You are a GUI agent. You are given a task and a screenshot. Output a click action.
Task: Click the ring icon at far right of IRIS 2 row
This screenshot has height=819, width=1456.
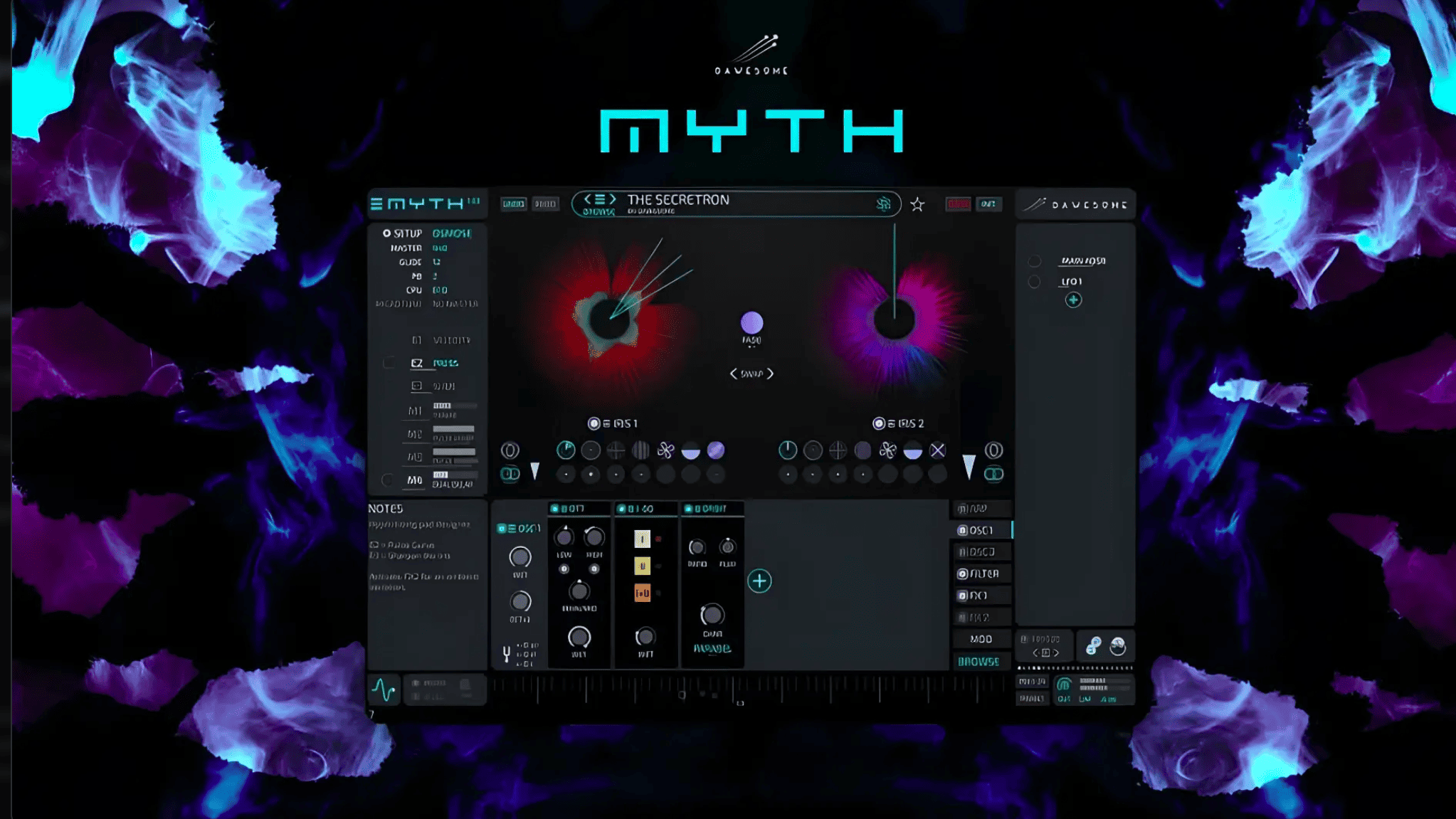tap(993, 450)
